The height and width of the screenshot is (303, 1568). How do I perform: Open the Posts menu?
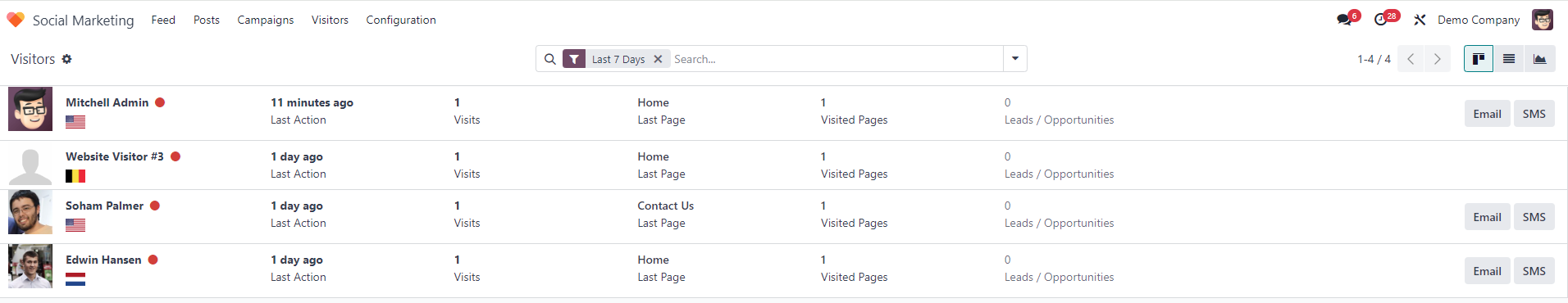pyautogui.click(x=207, y=20)
